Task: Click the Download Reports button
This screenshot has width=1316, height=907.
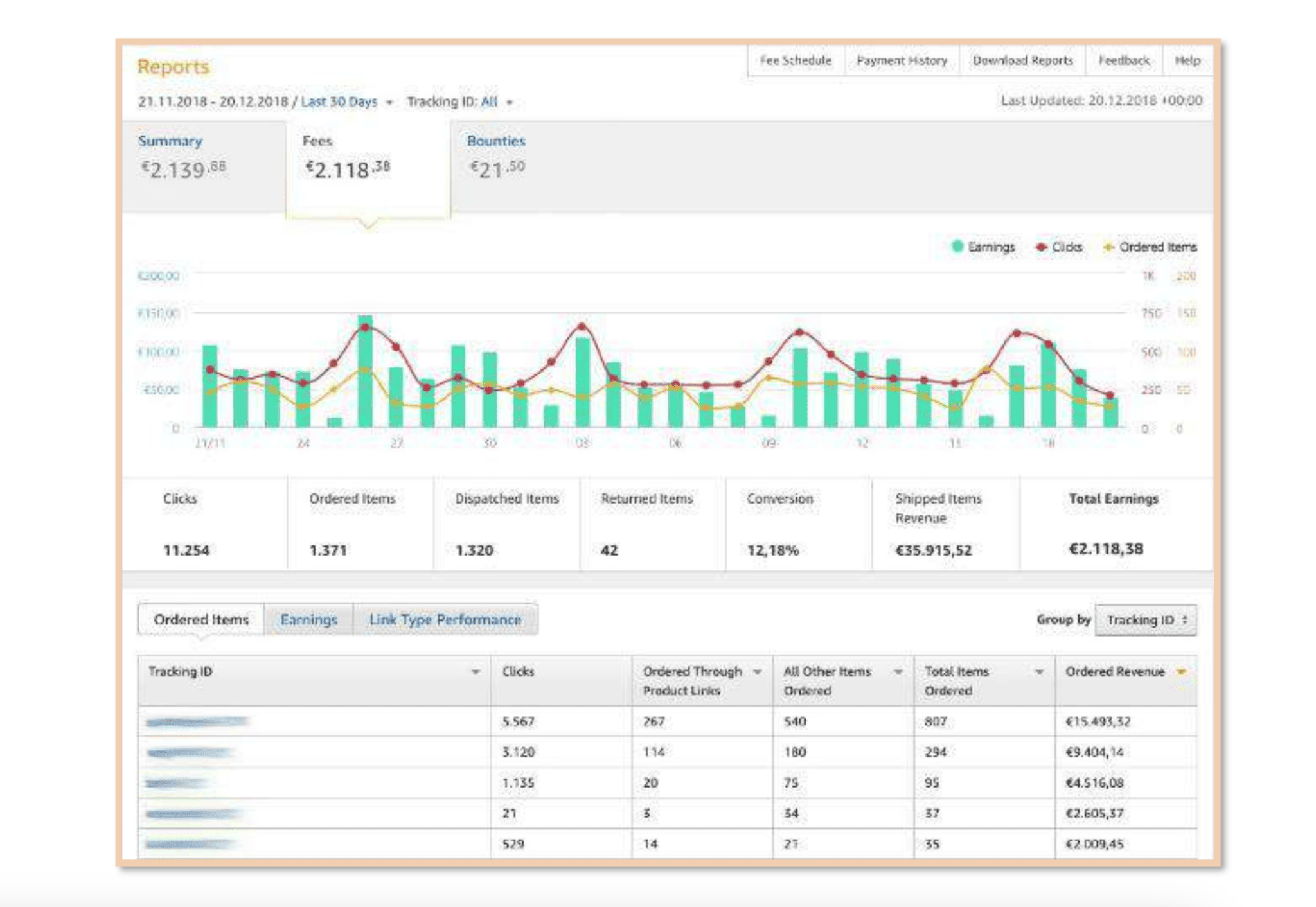Action: pos(1022,60)
